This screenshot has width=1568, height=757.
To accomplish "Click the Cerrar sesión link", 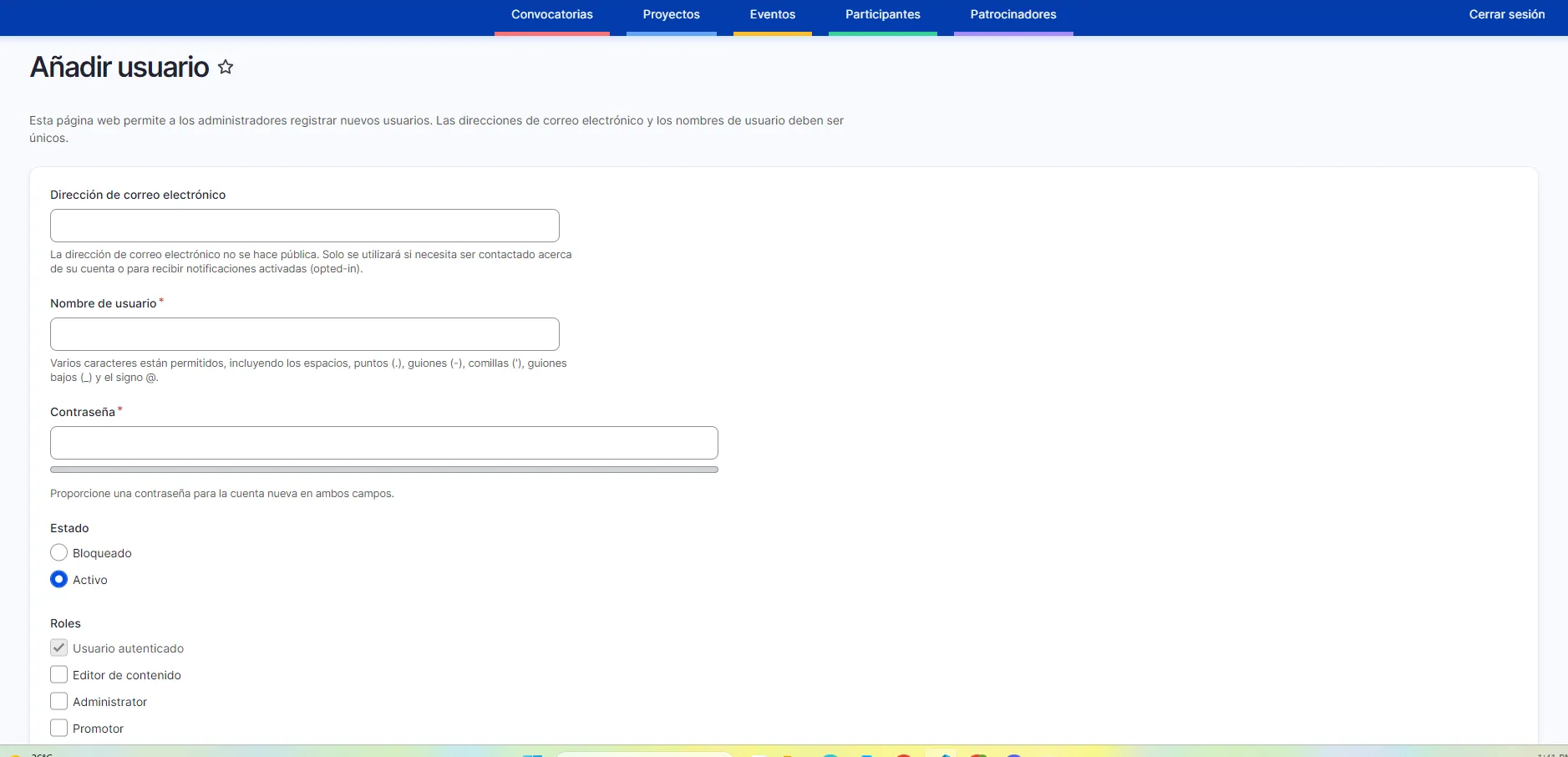I will point(1506,14).
